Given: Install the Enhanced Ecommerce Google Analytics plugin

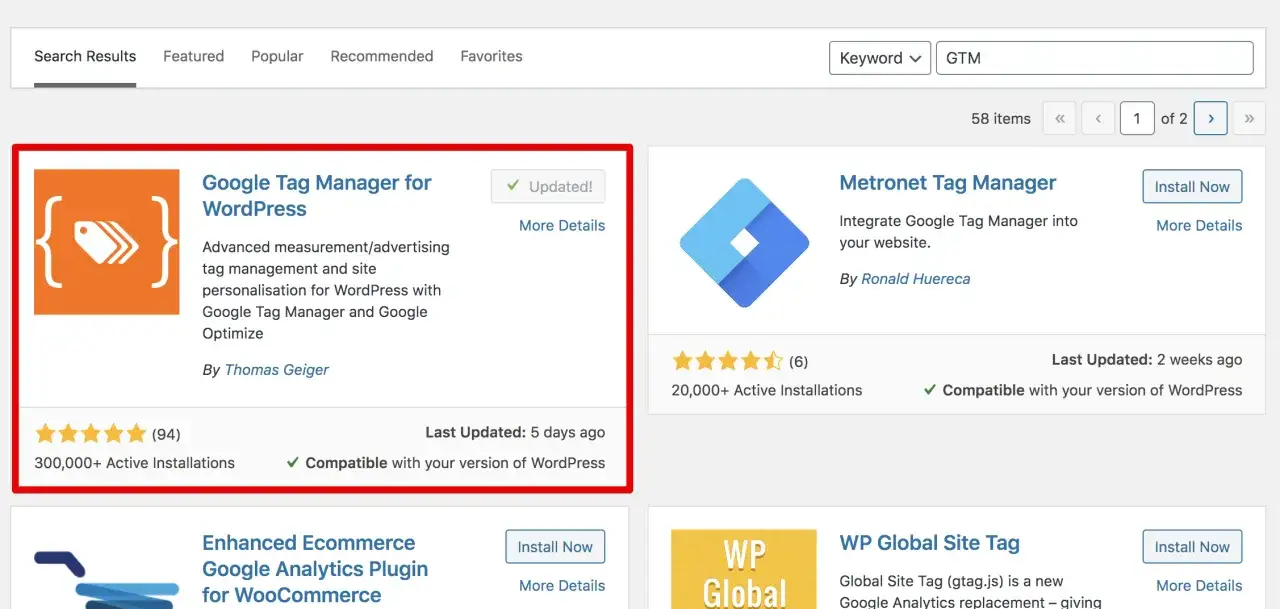Looking at the screenshot, I should click(555, 547).
